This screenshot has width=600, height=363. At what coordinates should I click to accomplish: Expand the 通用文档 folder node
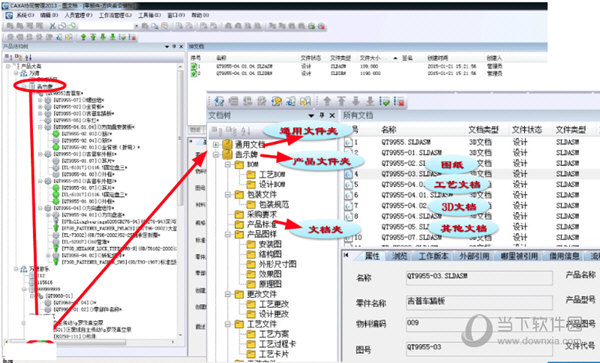point(216,145)
